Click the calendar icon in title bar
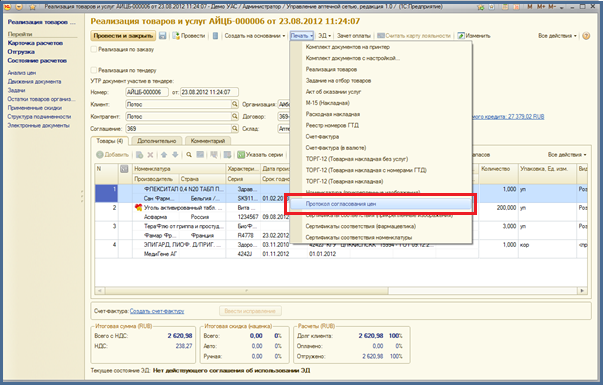605x386 pixels. coord(516,7)
